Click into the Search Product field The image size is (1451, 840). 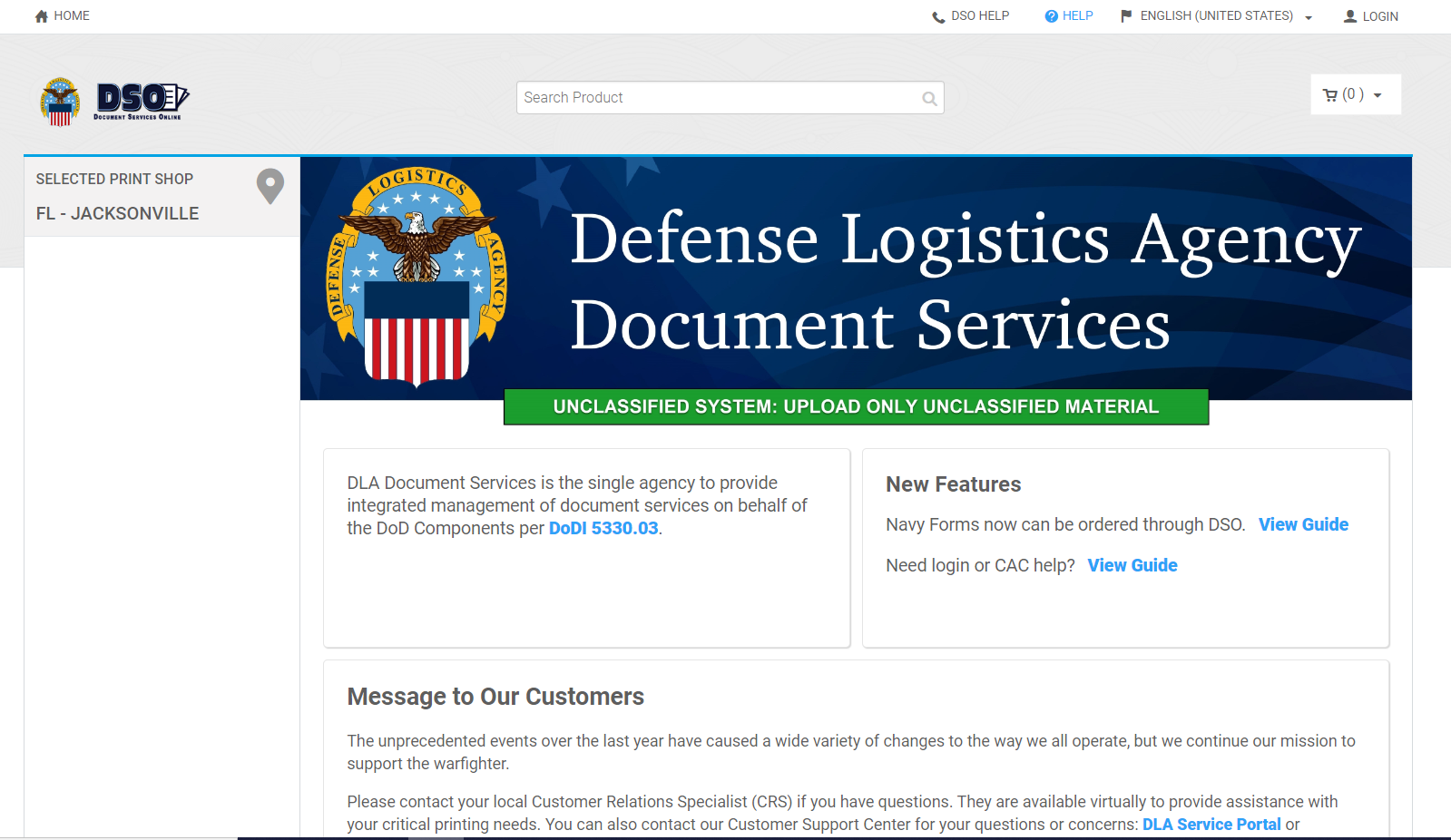pyautogui.click(x=717, y=98)
